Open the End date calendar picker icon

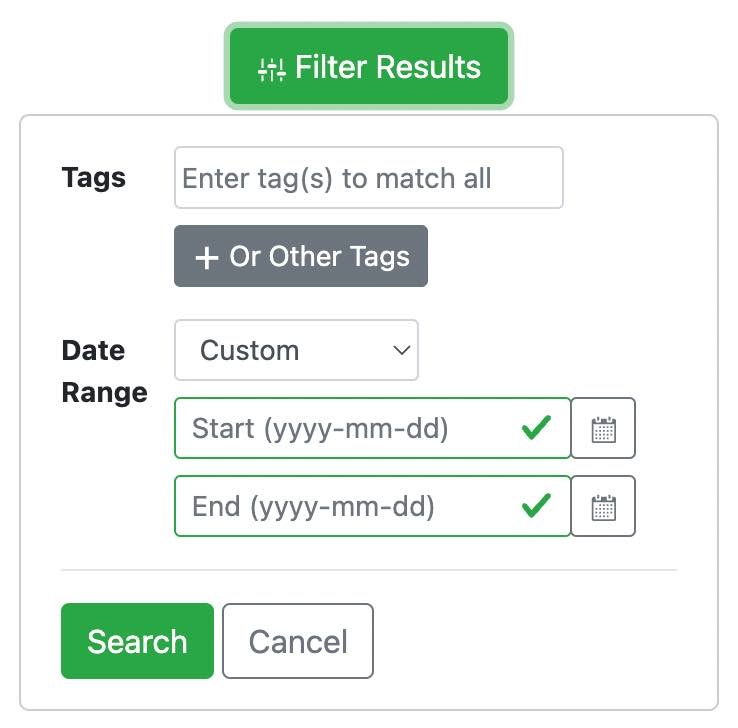[603, 506]
